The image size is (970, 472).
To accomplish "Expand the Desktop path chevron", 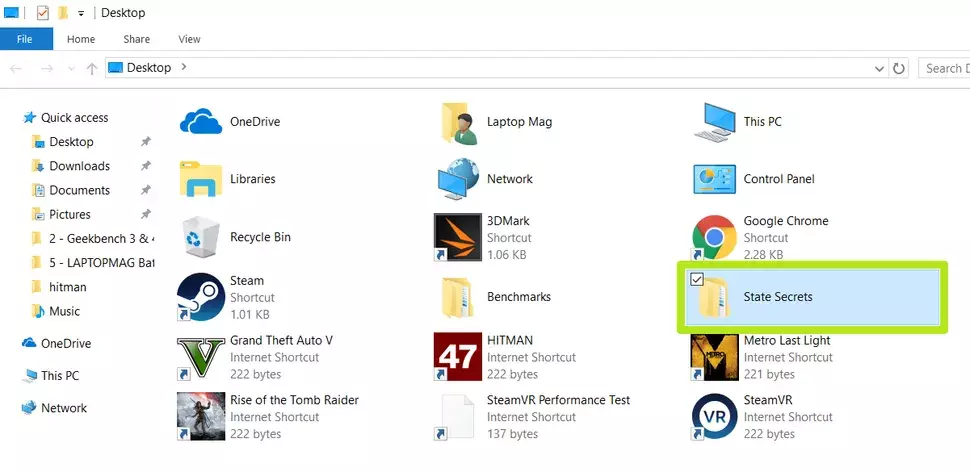I will 184,67.
